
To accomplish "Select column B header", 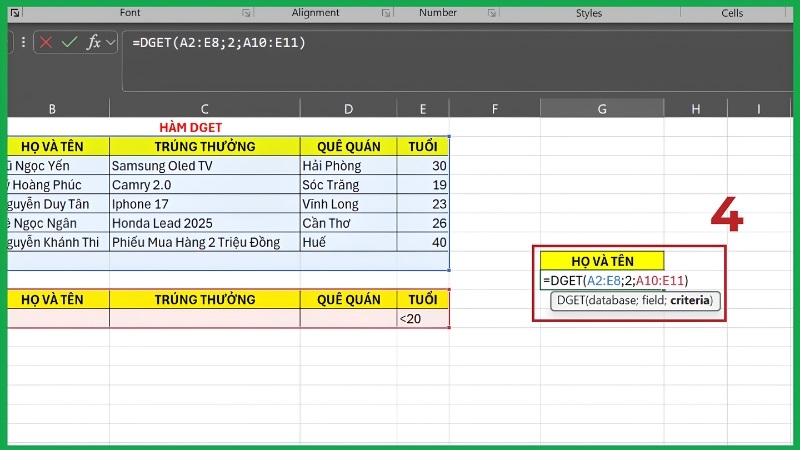I will (52, 109).
